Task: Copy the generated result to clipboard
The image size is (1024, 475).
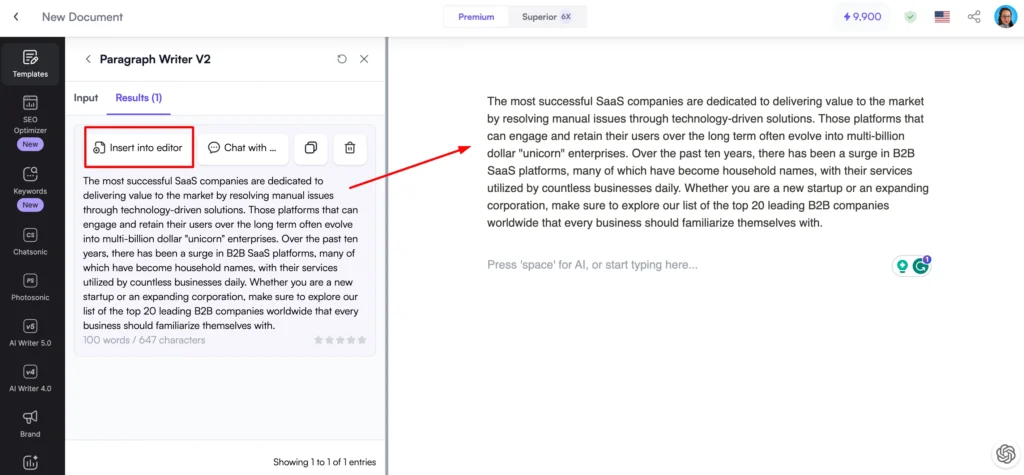Action: [311, 148]
